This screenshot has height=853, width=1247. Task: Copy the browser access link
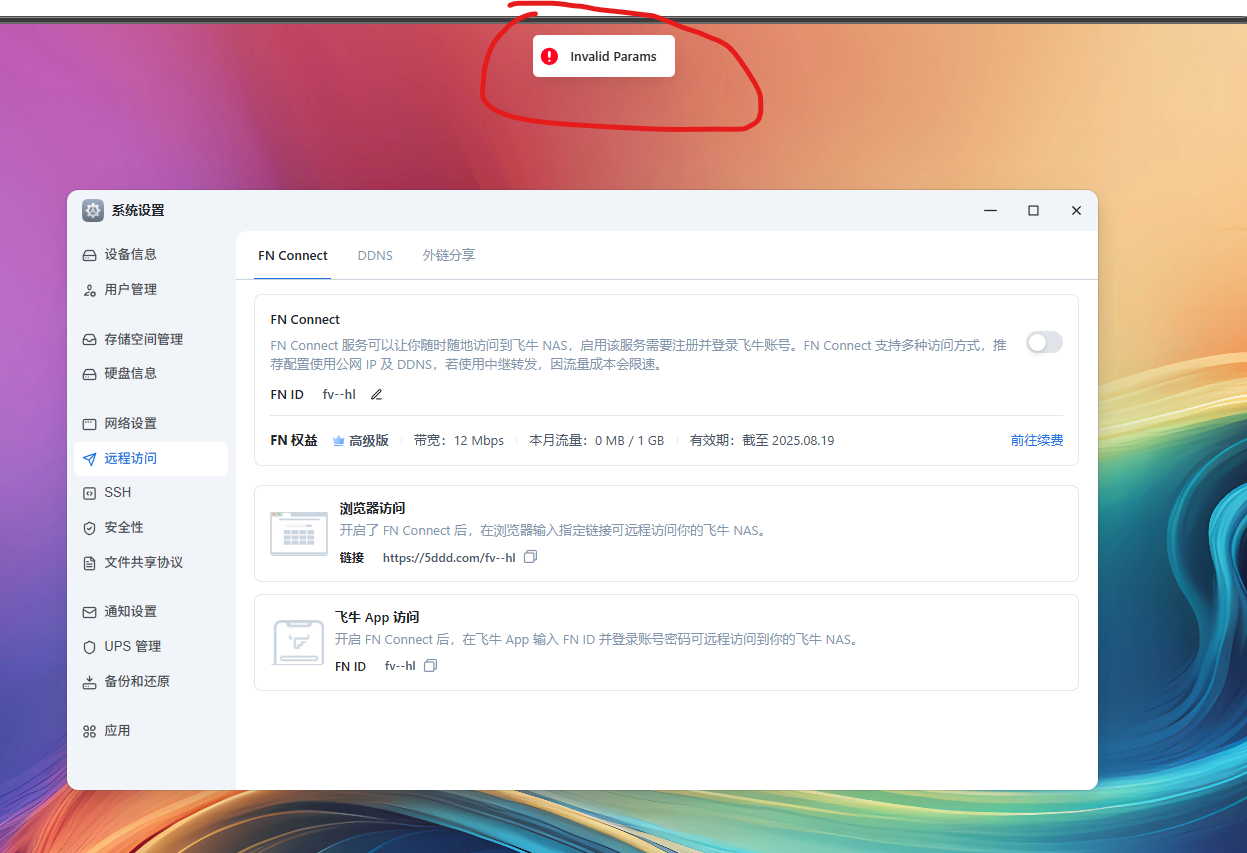[531, 557]
